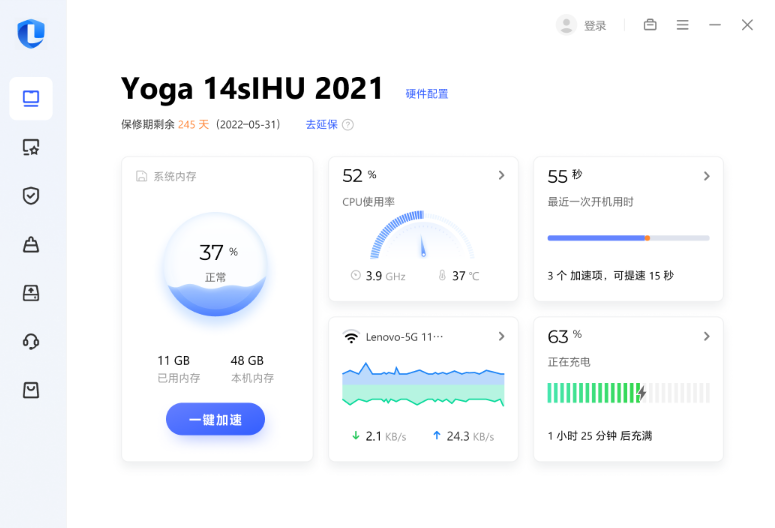Click the network traffic graph
The width and height of the screenshot is (775, 528).
pos(423,385)
